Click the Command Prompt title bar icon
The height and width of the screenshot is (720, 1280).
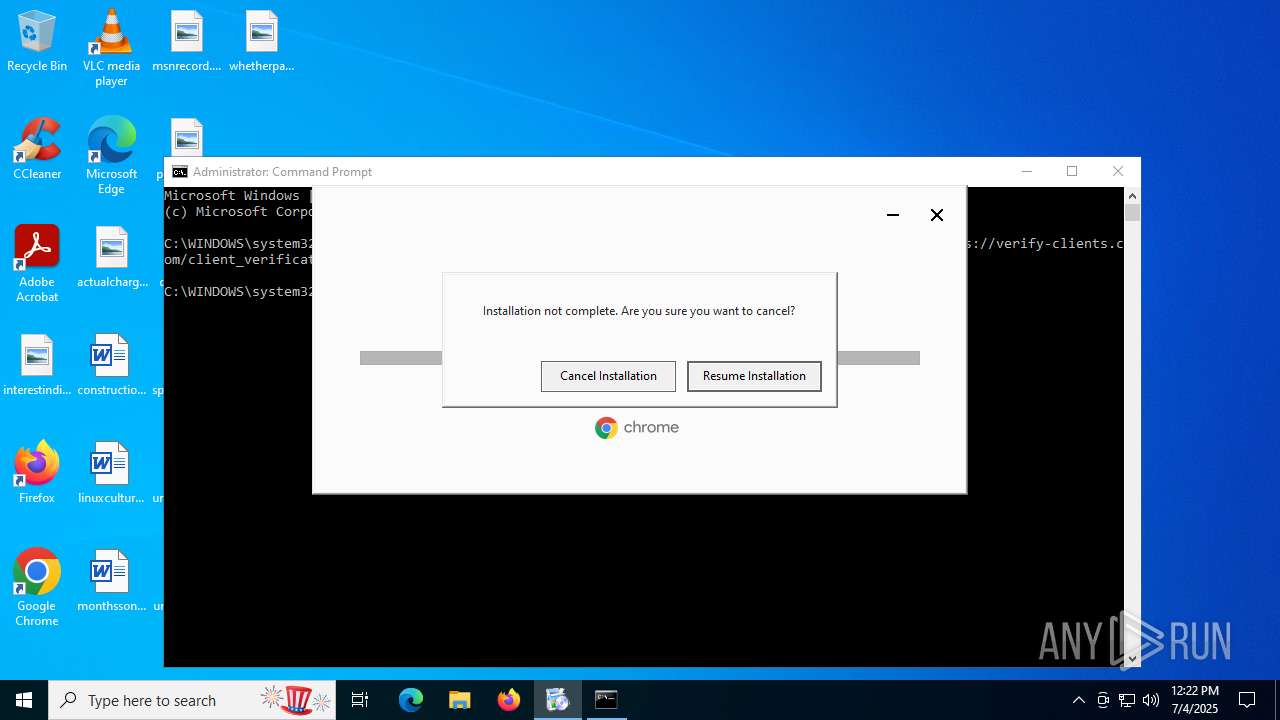pos(180,172)
